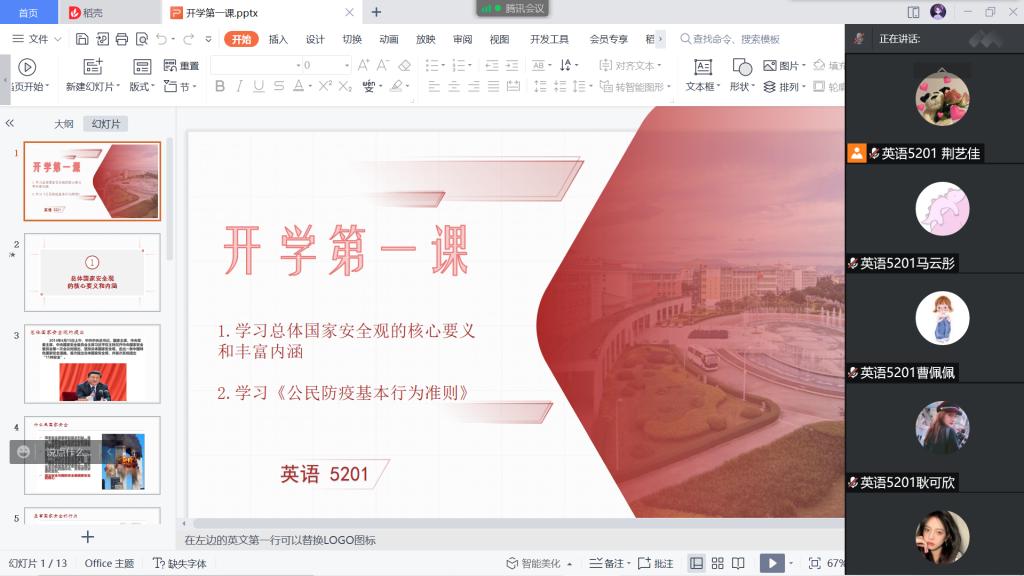Click 缺失字体 missing fonts in status bar
This screenshot has width=1024, height=576.
(180, 563)
